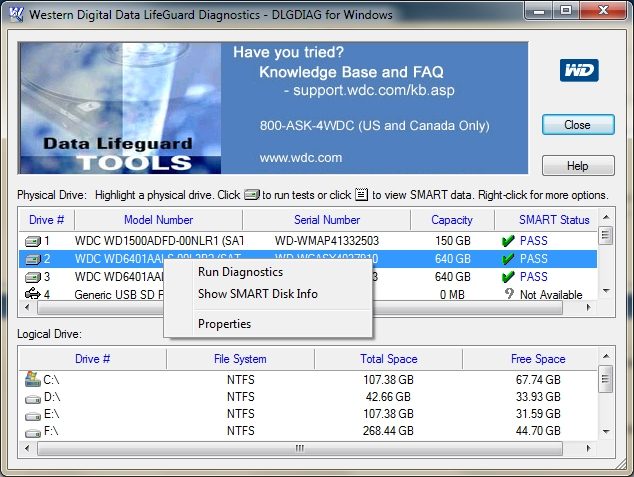Click the 0 MB capacity cell
Screen dimensions: 634x477
click(x=452, y=295)
